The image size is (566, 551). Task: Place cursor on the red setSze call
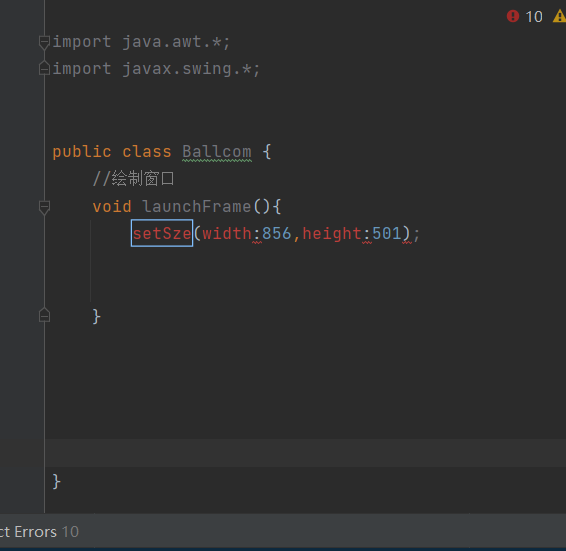[162, 233]
